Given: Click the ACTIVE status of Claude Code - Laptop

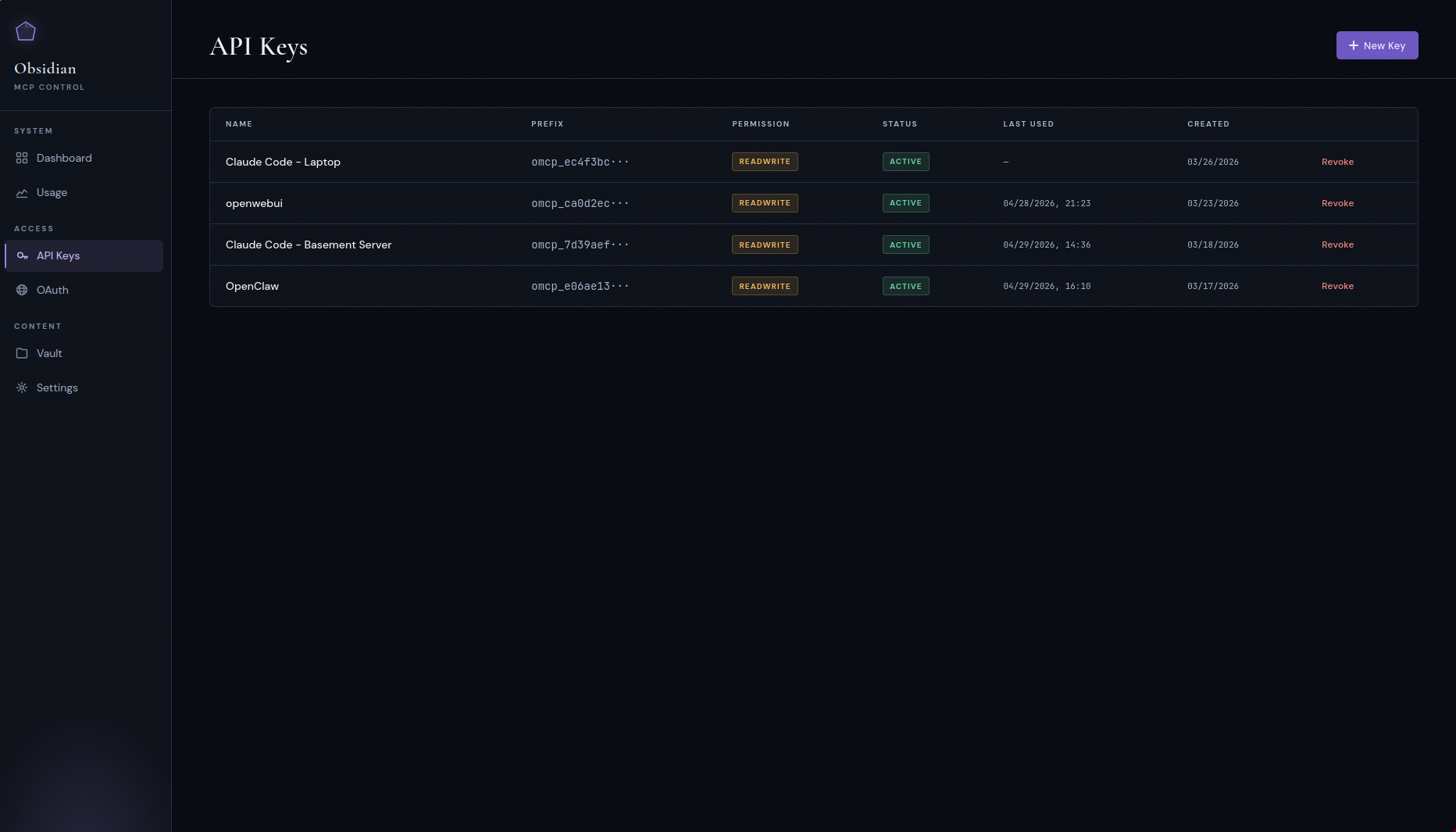Looking at the screenshot, I should click(x=906, y=162).
